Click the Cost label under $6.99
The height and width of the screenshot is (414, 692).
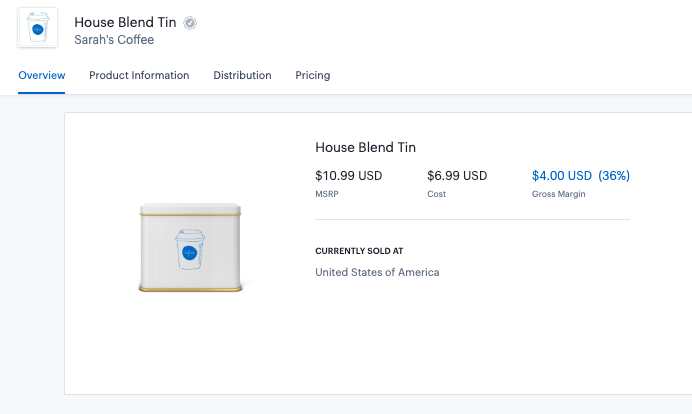point(436,194)
